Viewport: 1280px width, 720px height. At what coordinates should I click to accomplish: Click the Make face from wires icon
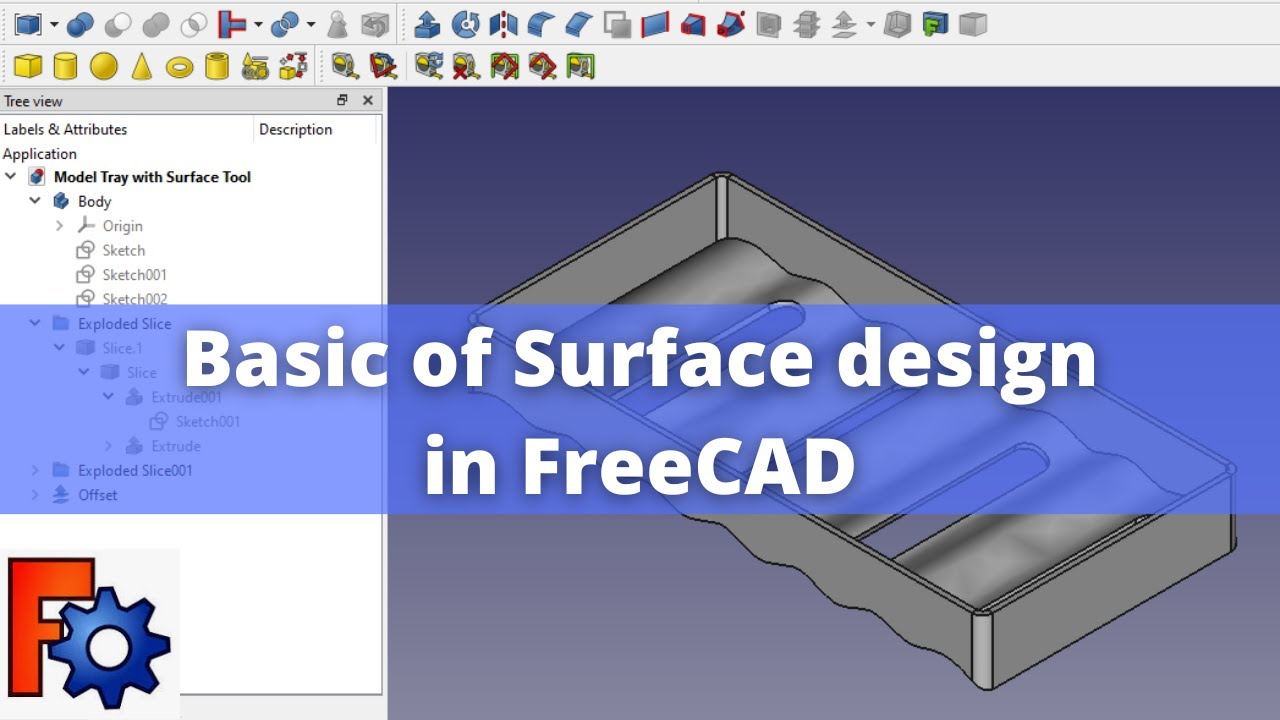tap(617, 23)
